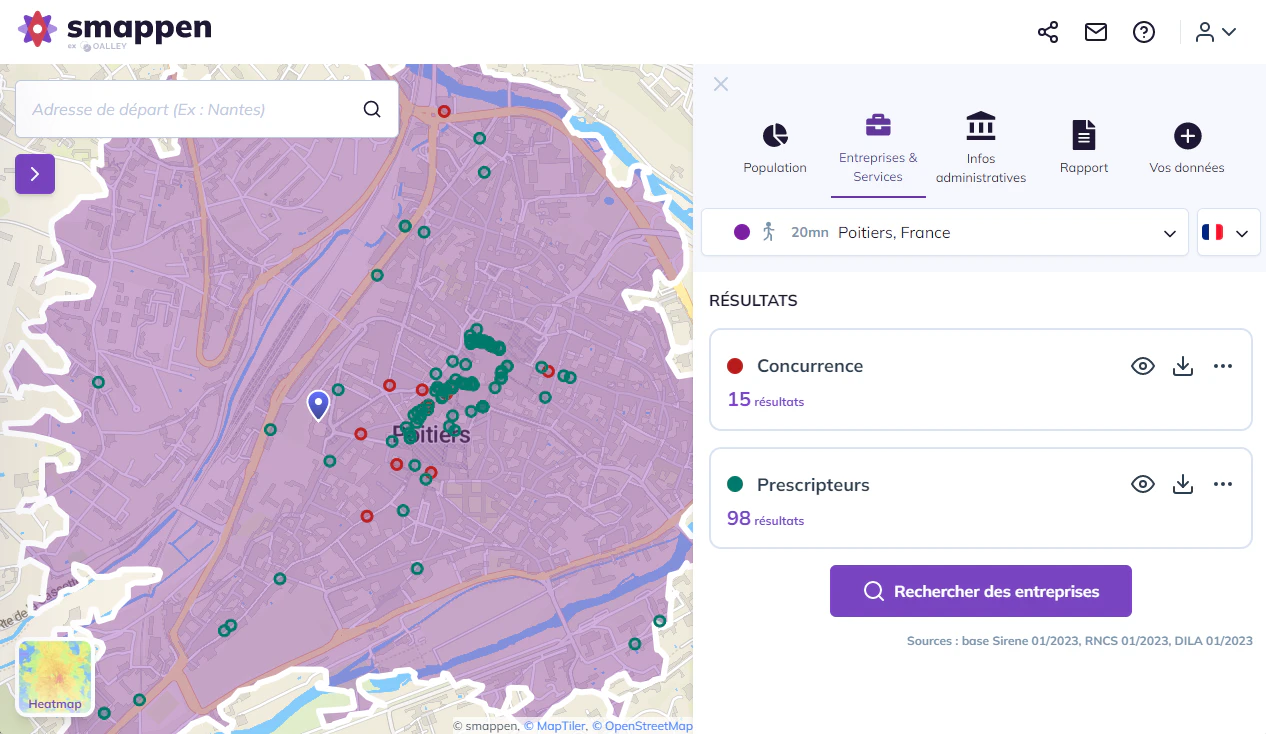Open the help question mark icon
The width and height of the screenshot is (1266, 734).
click(x=1144, y=32)
